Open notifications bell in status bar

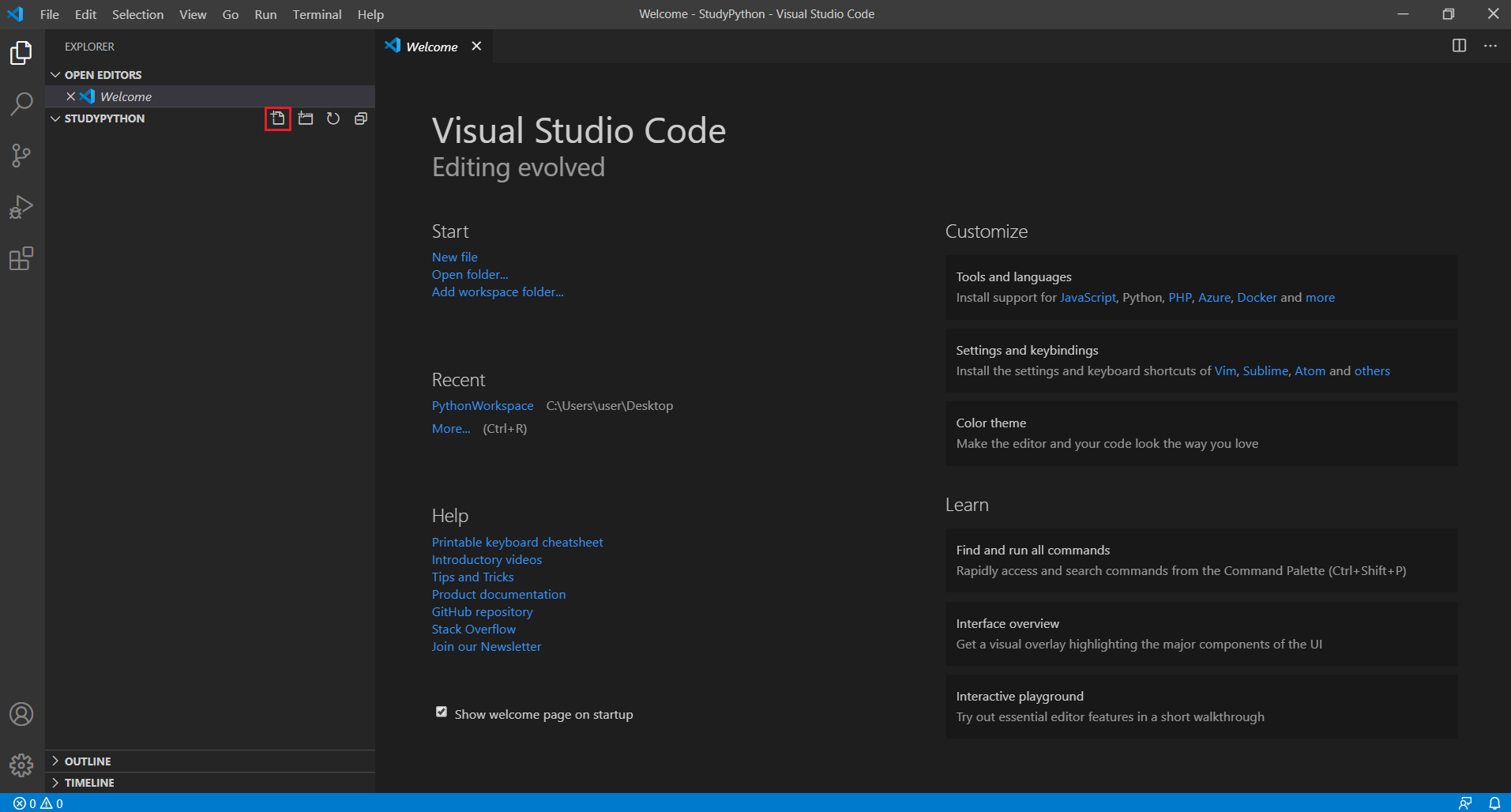tap(1494, 803)
